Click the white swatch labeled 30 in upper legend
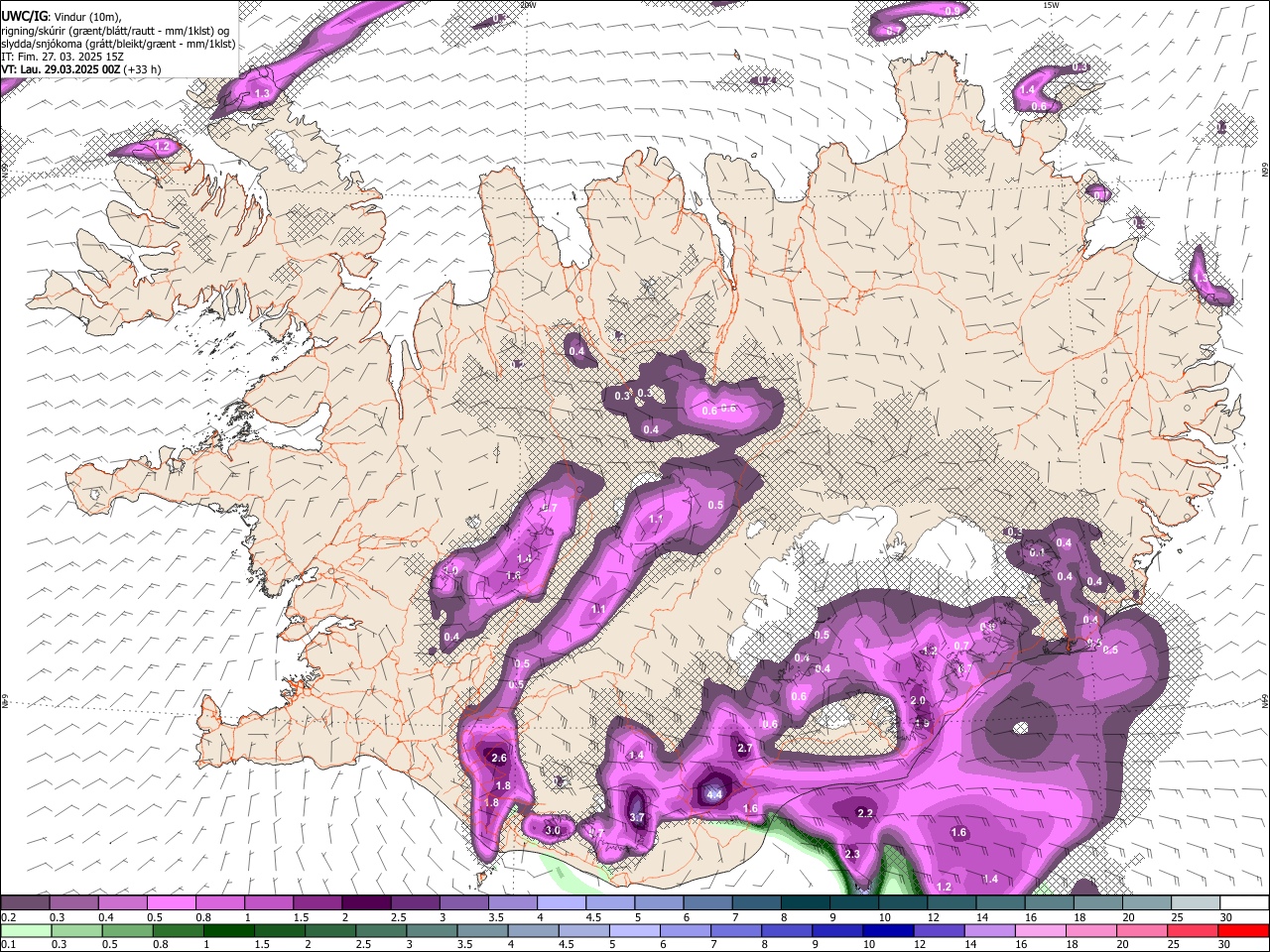 [1244, 903]
